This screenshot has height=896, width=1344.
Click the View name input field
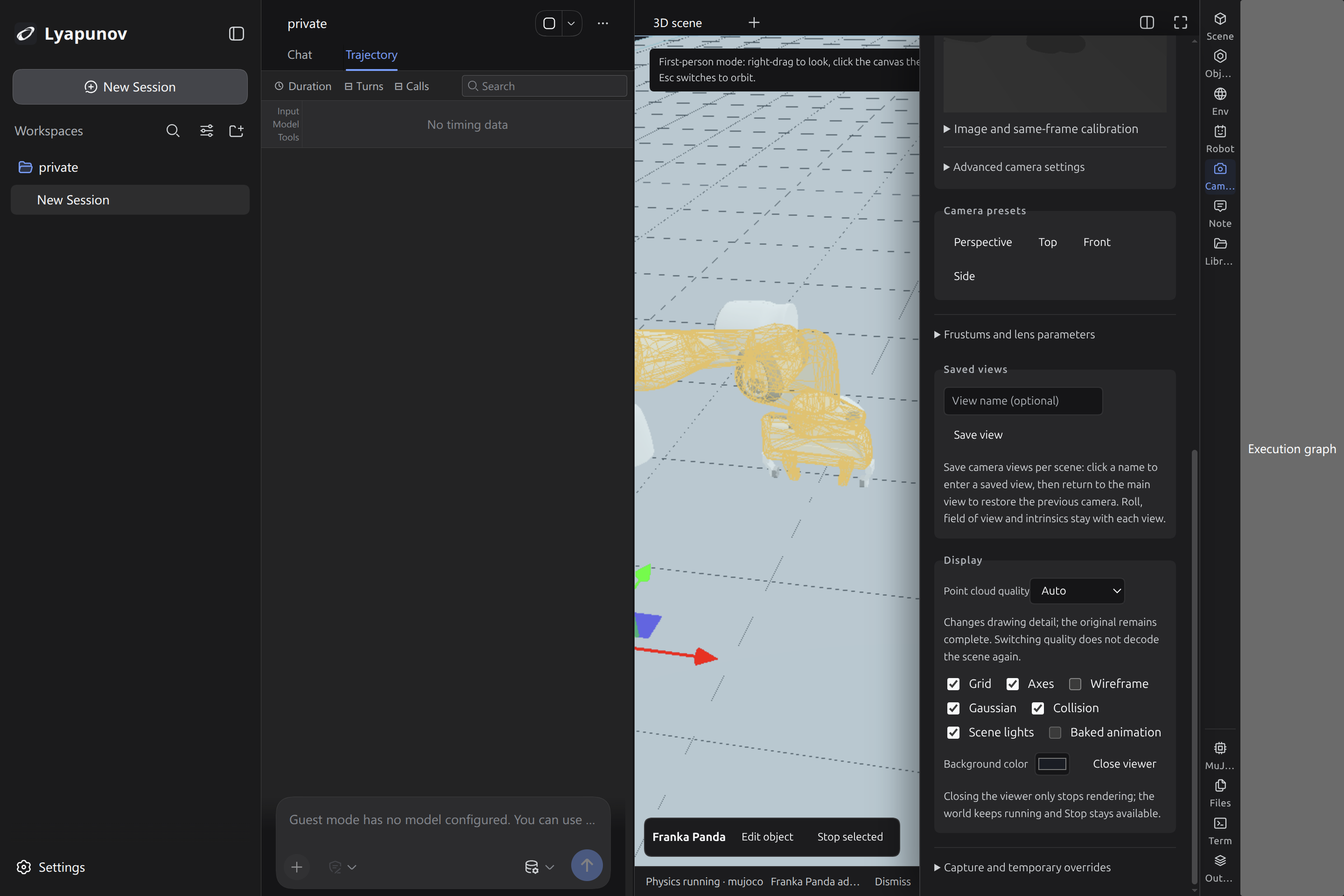tap(1023, 401)
